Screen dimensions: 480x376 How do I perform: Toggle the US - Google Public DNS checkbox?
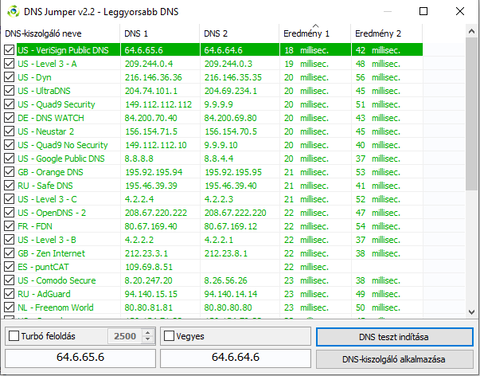(9, 158)
